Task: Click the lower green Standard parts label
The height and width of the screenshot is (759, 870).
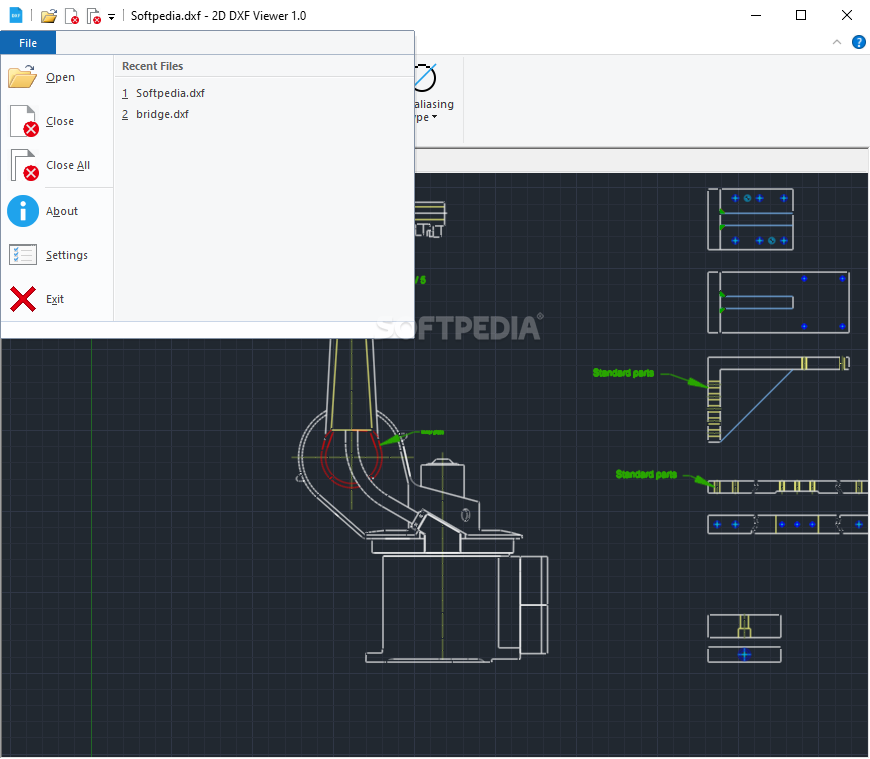Action: (646, 474)
